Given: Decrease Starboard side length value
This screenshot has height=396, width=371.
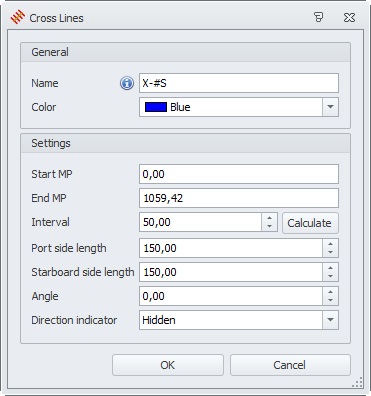Looking at the screenshot, I should pos(330,276).
